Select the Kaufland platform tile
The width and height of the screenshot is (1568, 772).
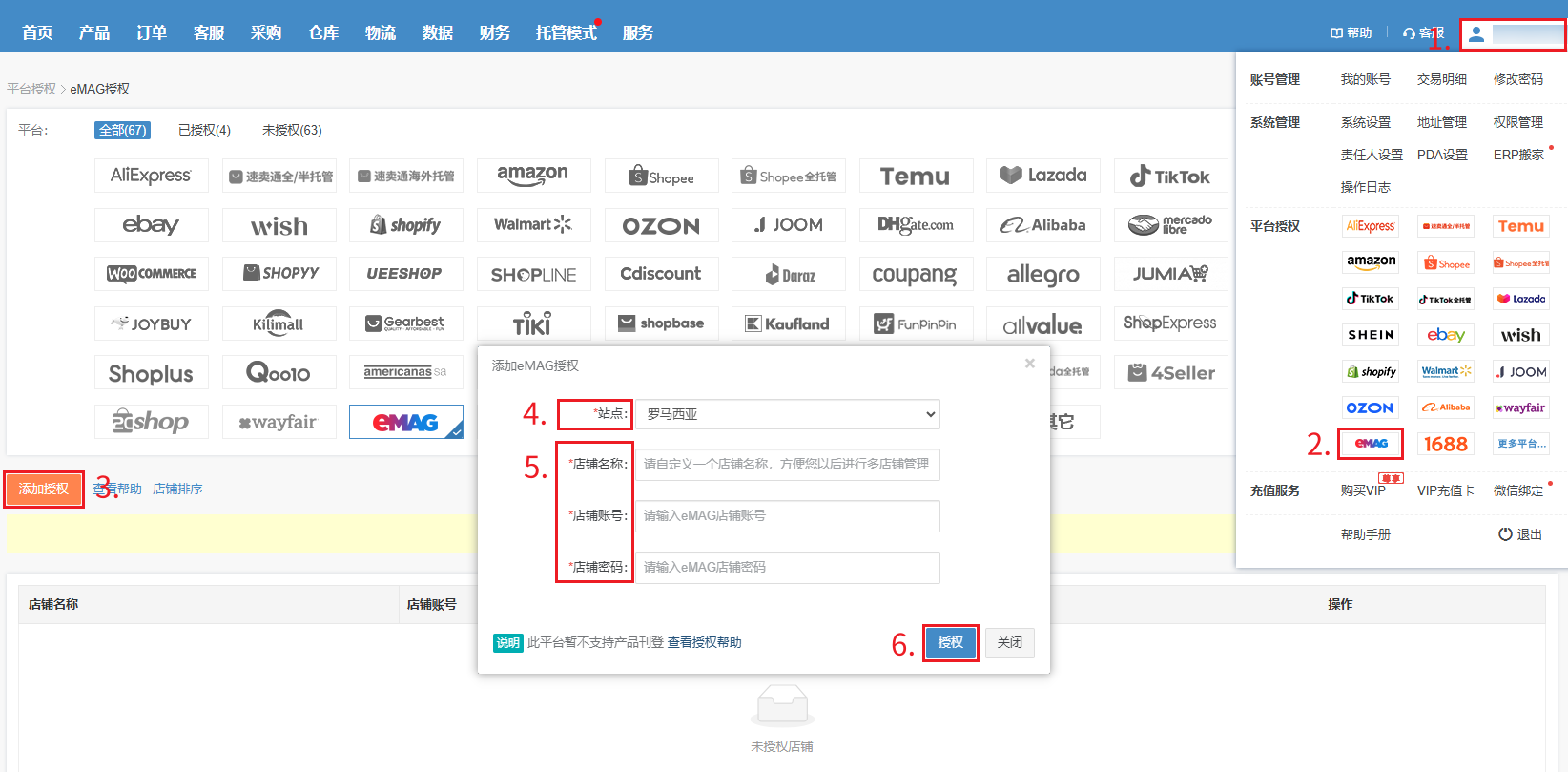point(789,323)
